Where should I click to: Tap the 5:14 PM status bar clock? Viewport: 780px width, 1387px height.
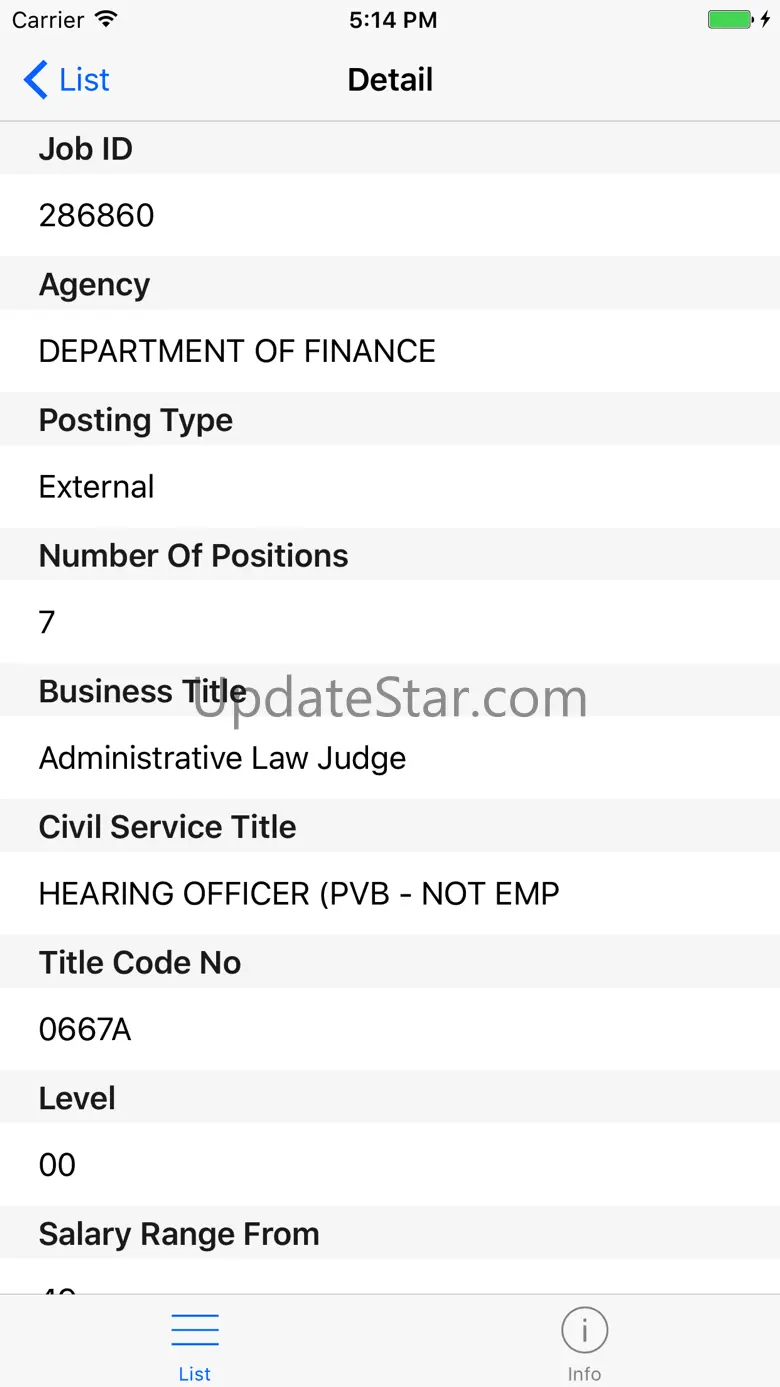coord(393,20)
